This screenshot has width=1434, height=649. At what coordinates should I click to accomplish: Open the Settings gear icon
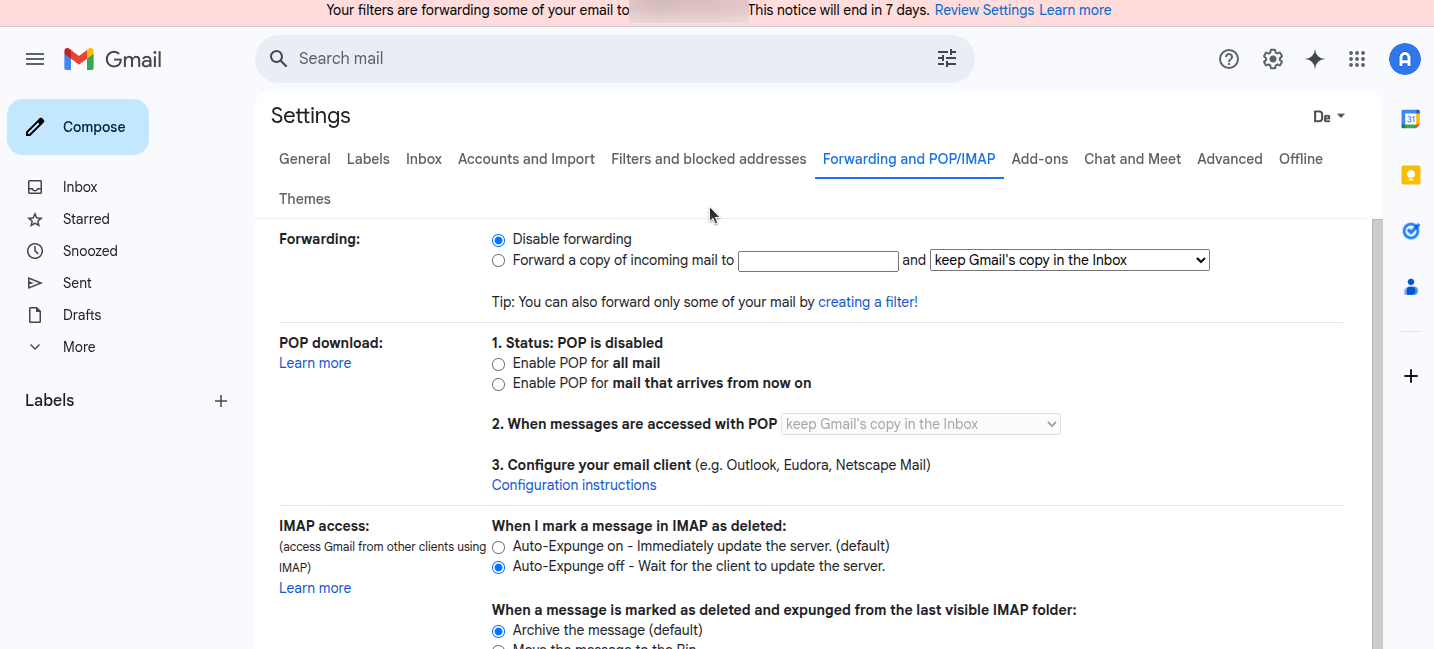click(x=1273, y=59)
